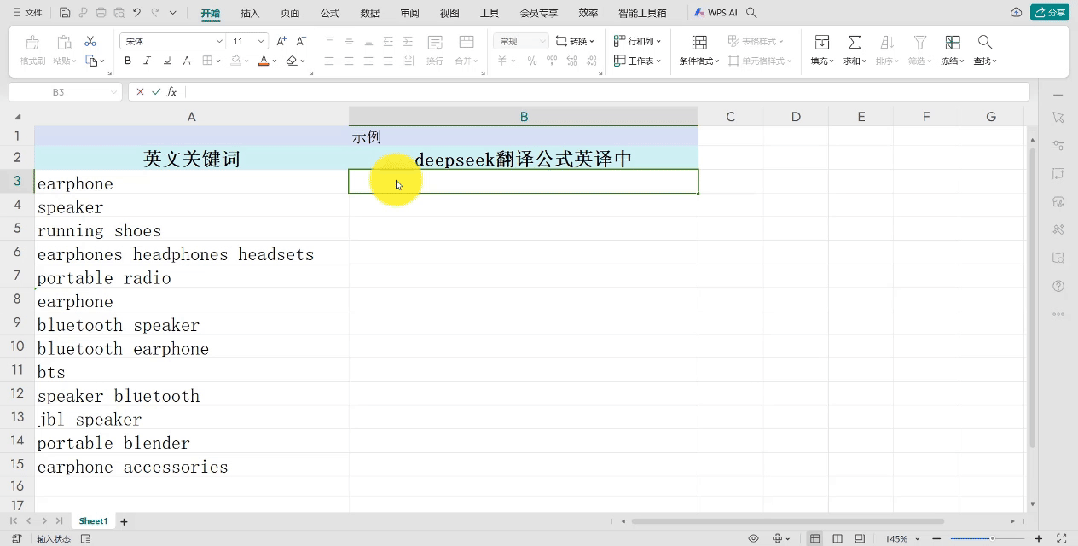
Task: Decrease font size with A- icon
Action: pyautogui.click(x=301, y=41)
